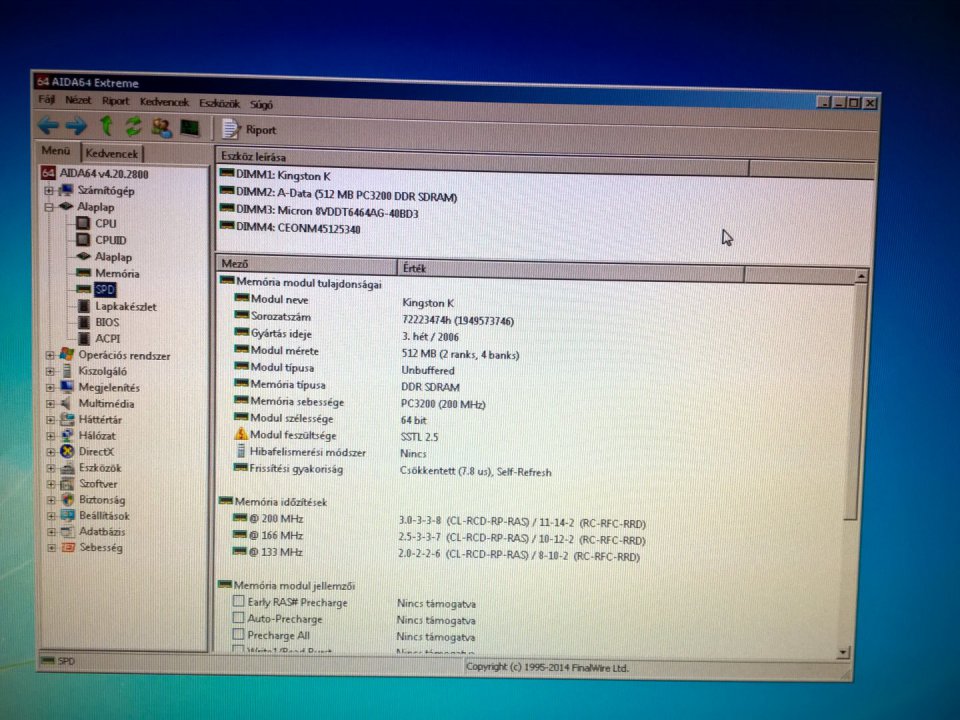Open the Eszközök menu in the menu bar
960x720 pixels.
[x=219, y=103]
